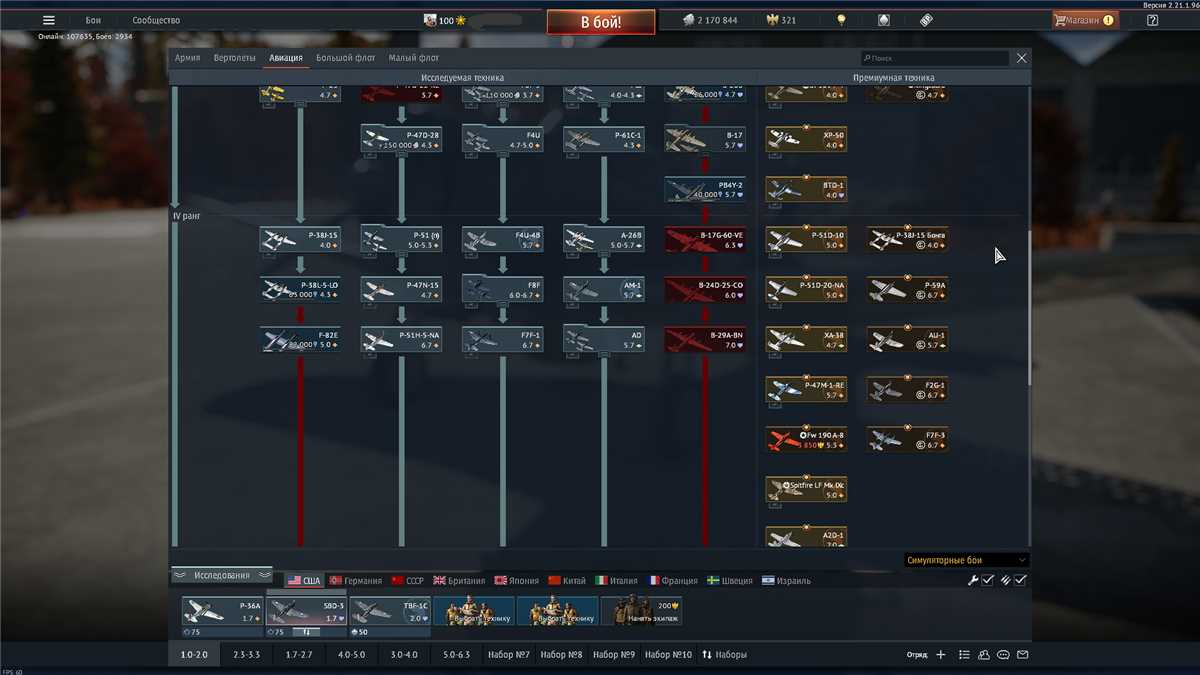Screen dimensions: 1200x675
Task: Select preset tab 2.3-3.3
Action: click(246, 655)
